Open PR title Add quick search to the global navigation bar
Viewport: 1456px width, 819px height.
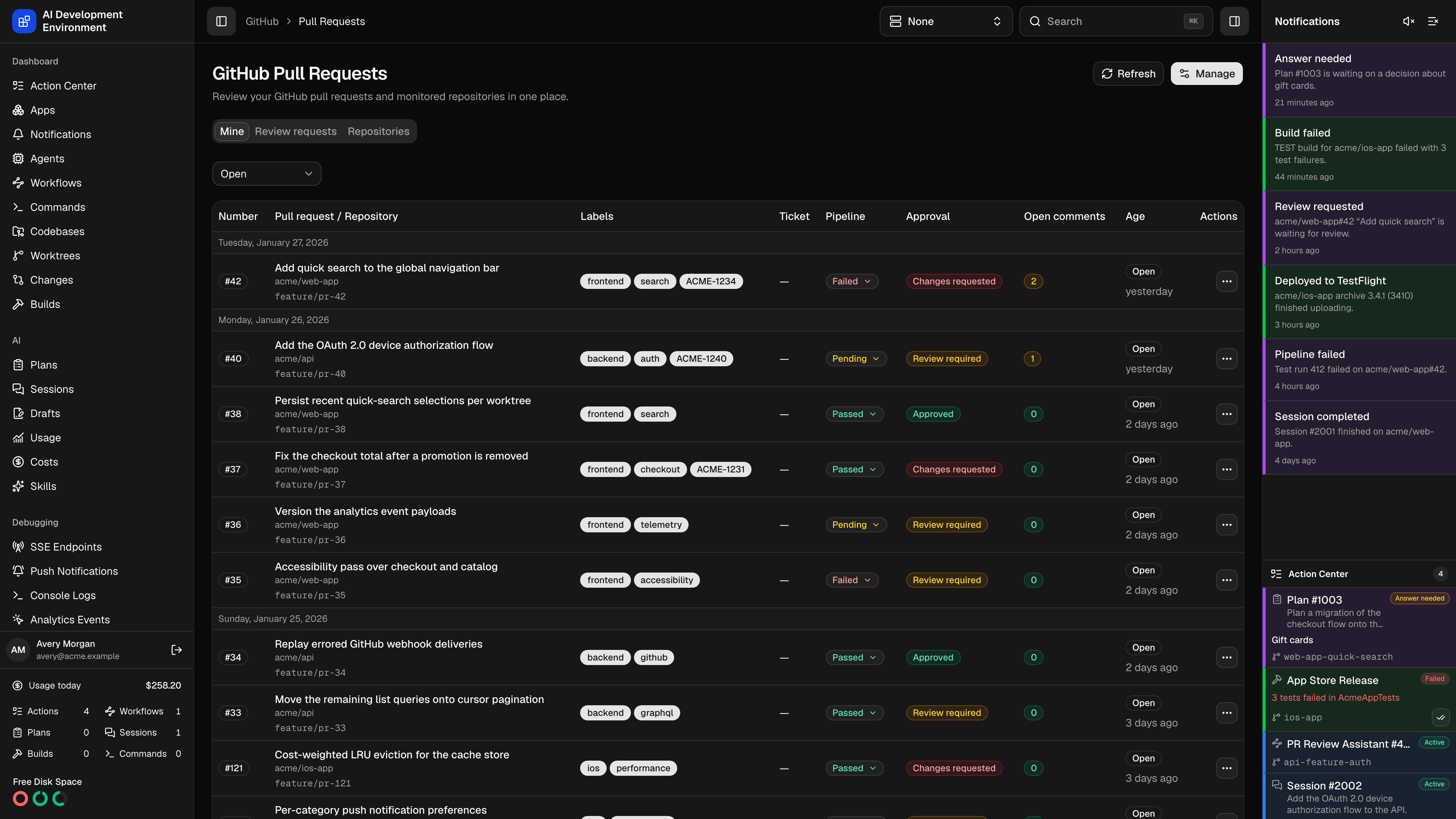(x=387, y=268)
